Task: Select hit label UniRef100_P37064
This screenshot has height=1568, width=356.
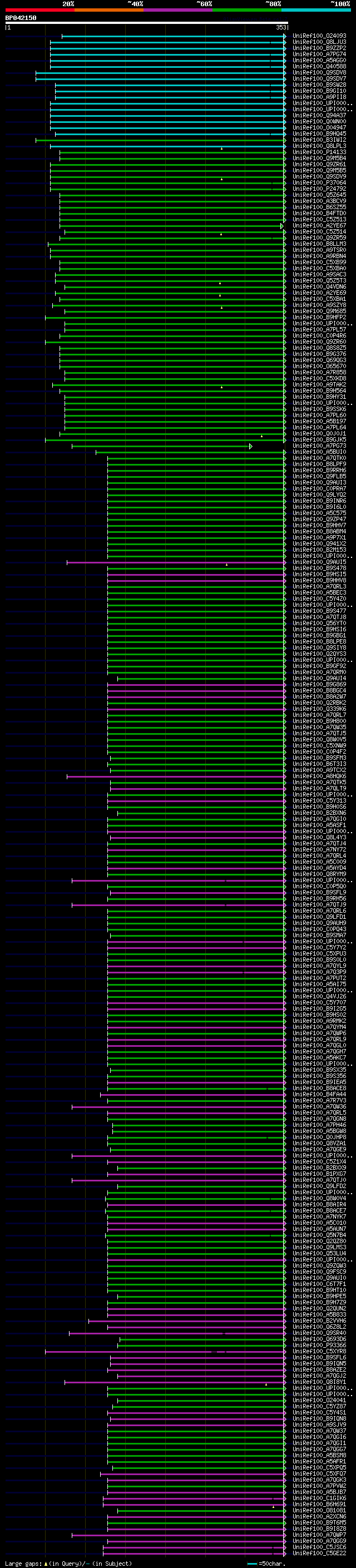Action: pos(319,182)
